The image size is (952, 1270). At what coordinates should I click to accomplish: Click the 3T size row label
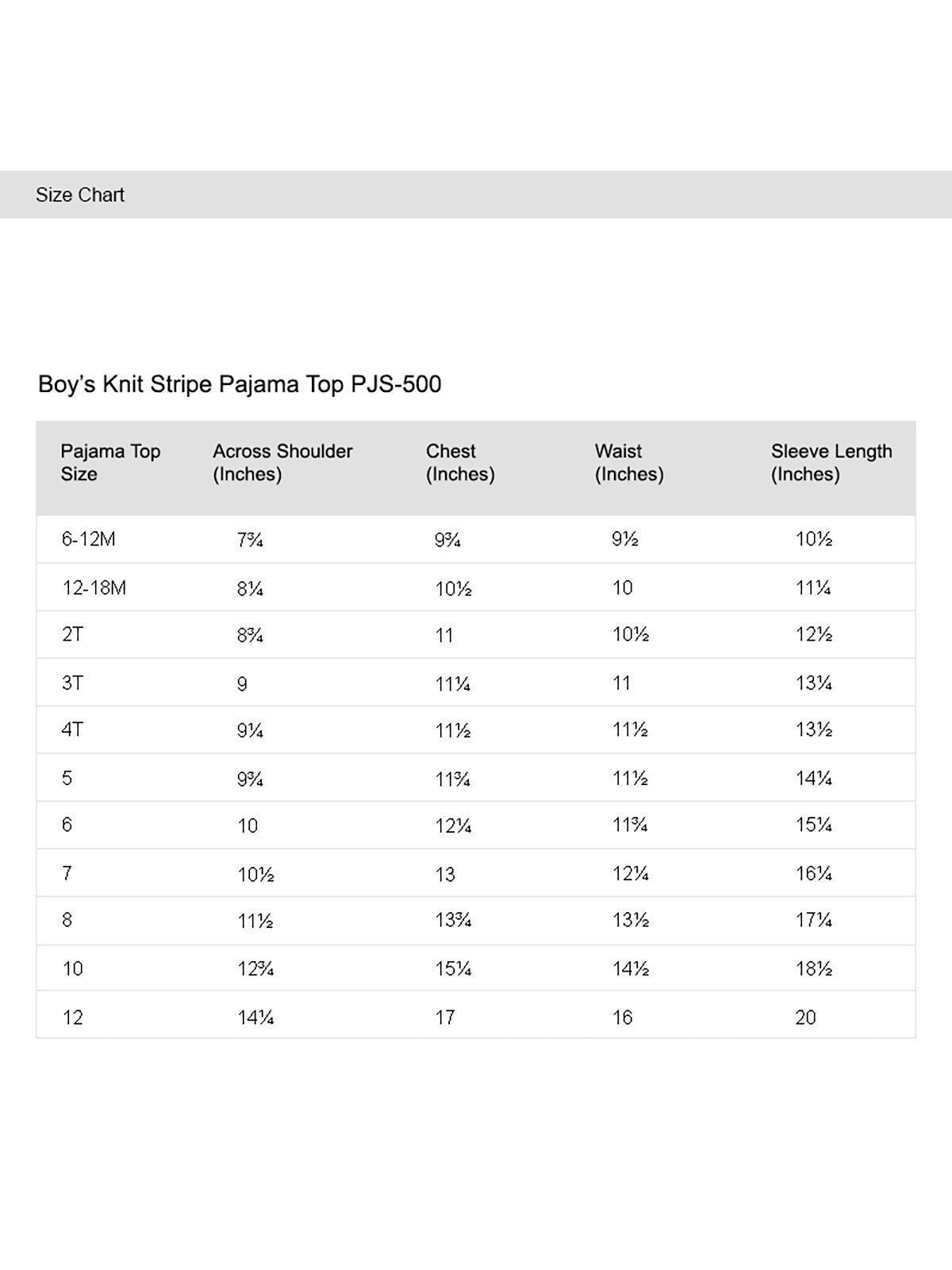pyautogui.click(x=72, y=683)
